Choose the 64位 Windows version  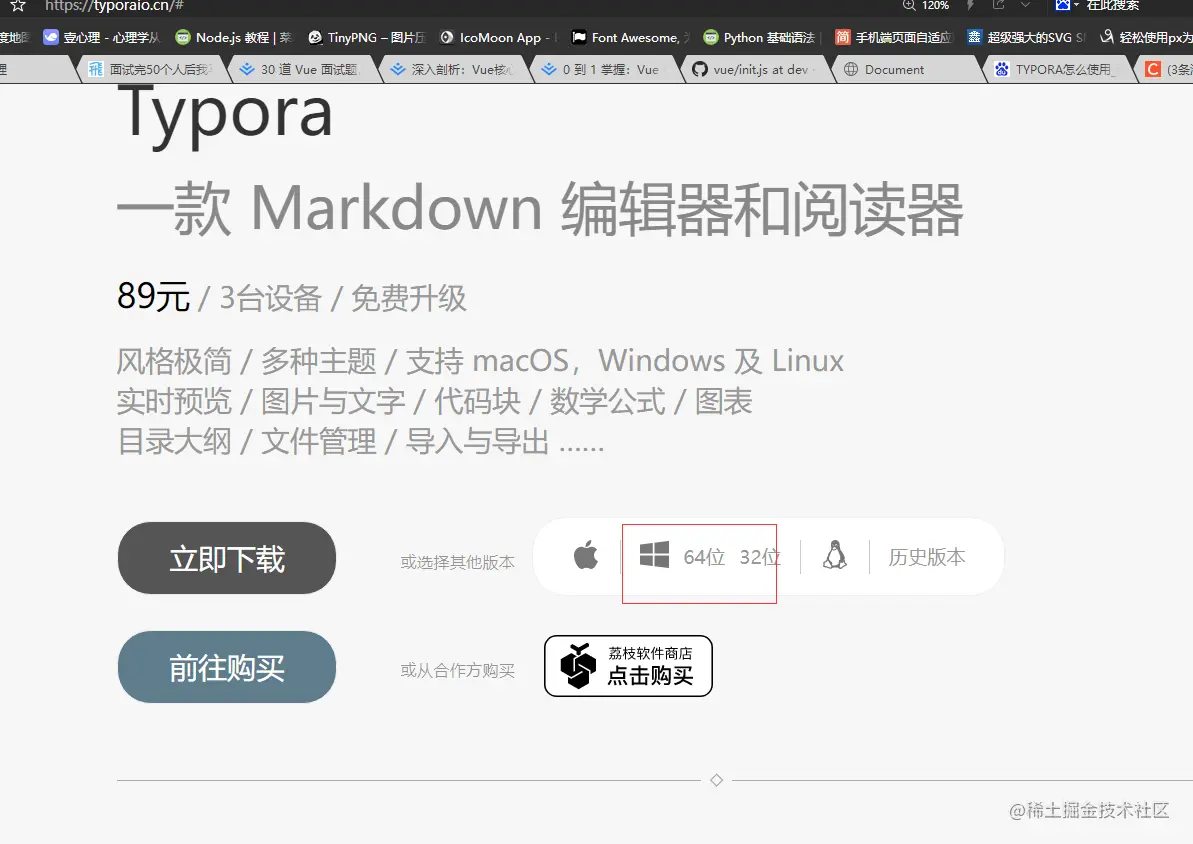(704, 557)
